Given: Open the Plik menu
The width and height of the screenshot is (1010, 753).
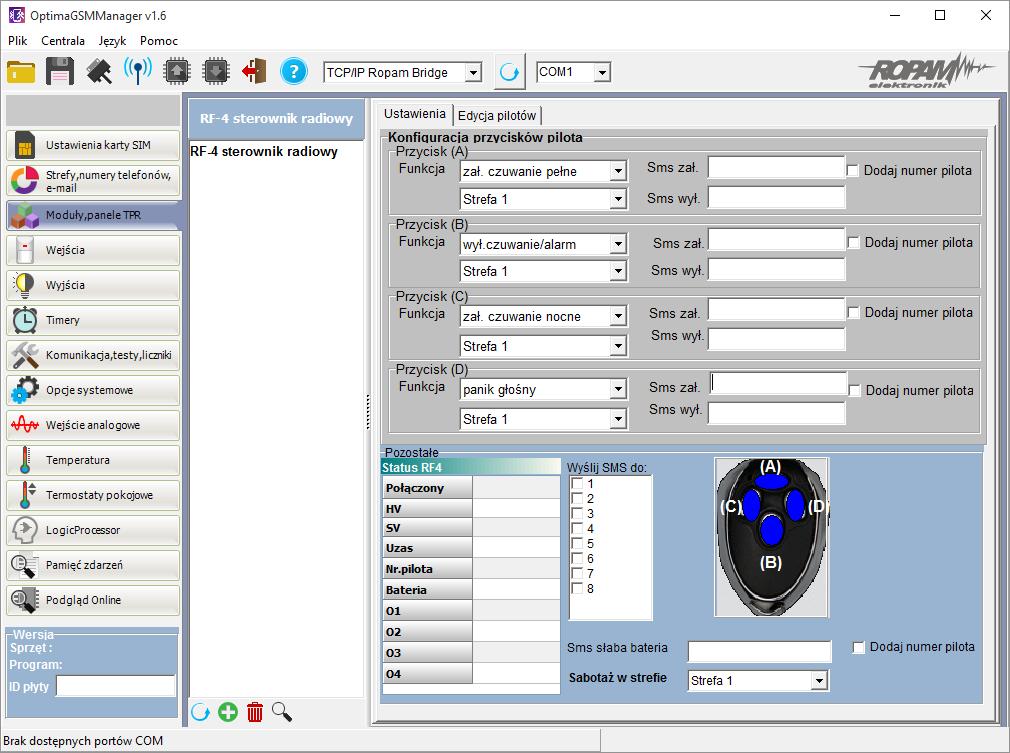Looking at the screenshot, I should (x=17, y=41).
